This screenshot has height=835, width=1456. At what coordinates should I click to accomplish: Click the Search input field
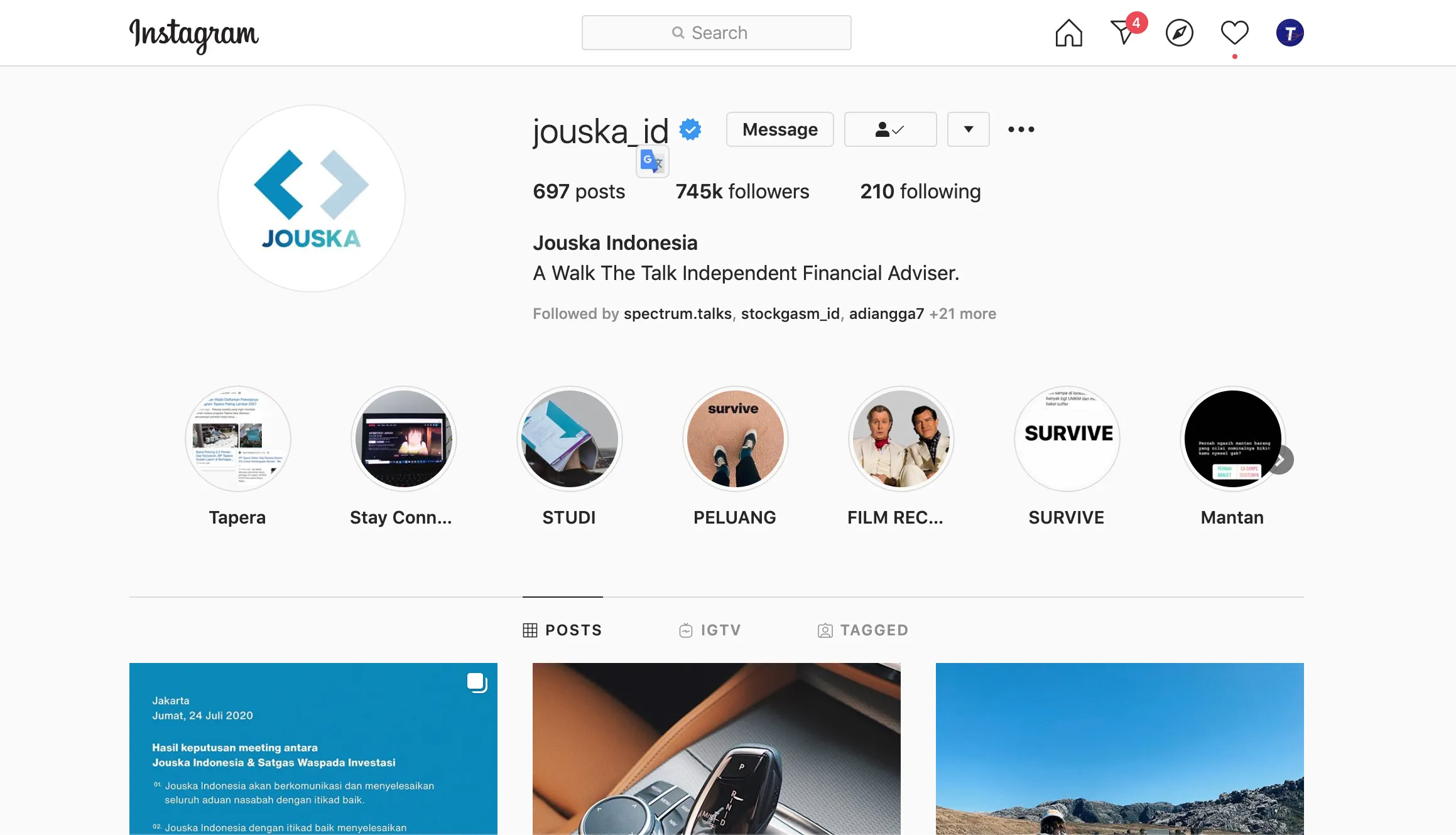point(716,33)
